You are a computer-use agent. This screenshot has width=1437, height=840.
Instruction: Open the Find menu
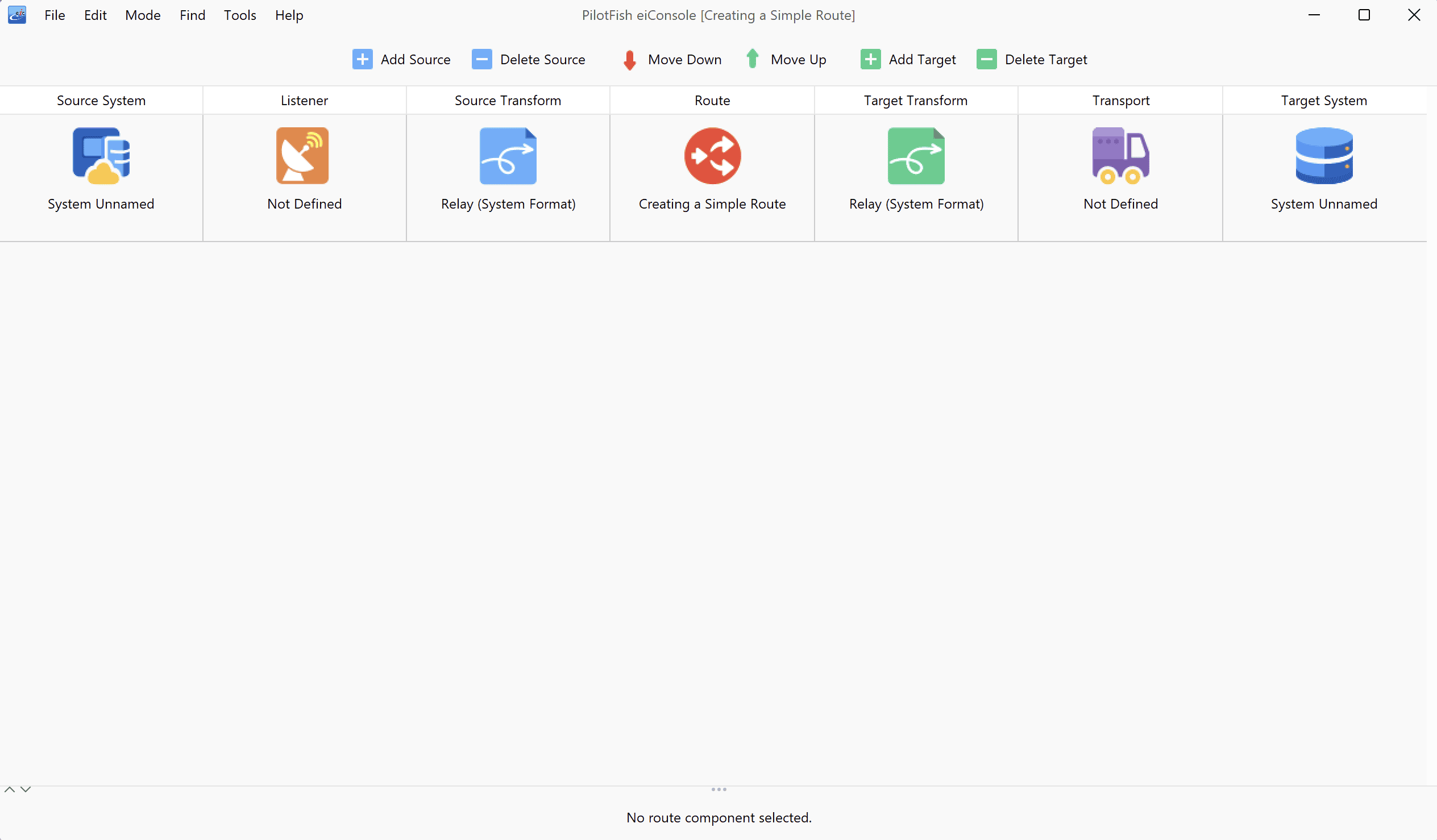pos(192,15)
